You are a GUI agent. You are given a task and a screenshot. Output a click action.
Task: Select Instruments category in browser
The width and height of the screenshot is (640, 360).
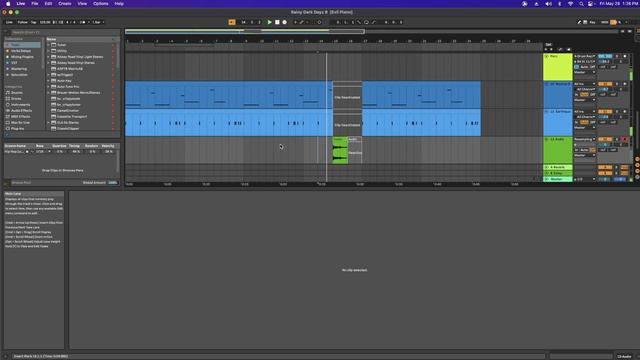pos(20,104)
